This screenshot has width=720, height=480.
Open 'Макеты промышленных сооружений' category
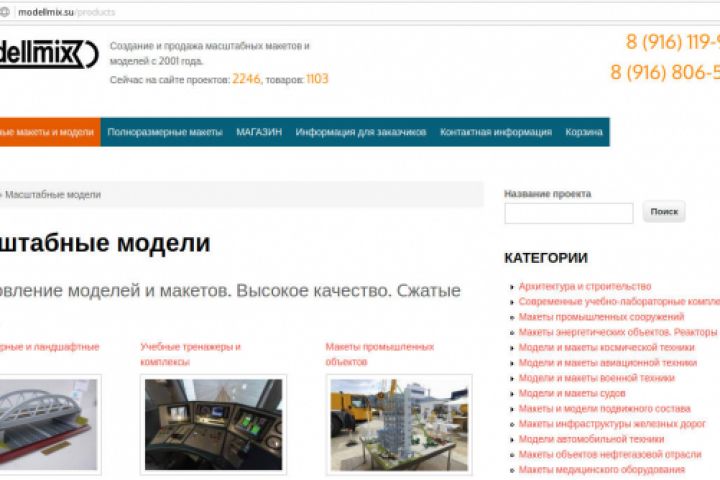pyautogui.click(x=601, y=317)
